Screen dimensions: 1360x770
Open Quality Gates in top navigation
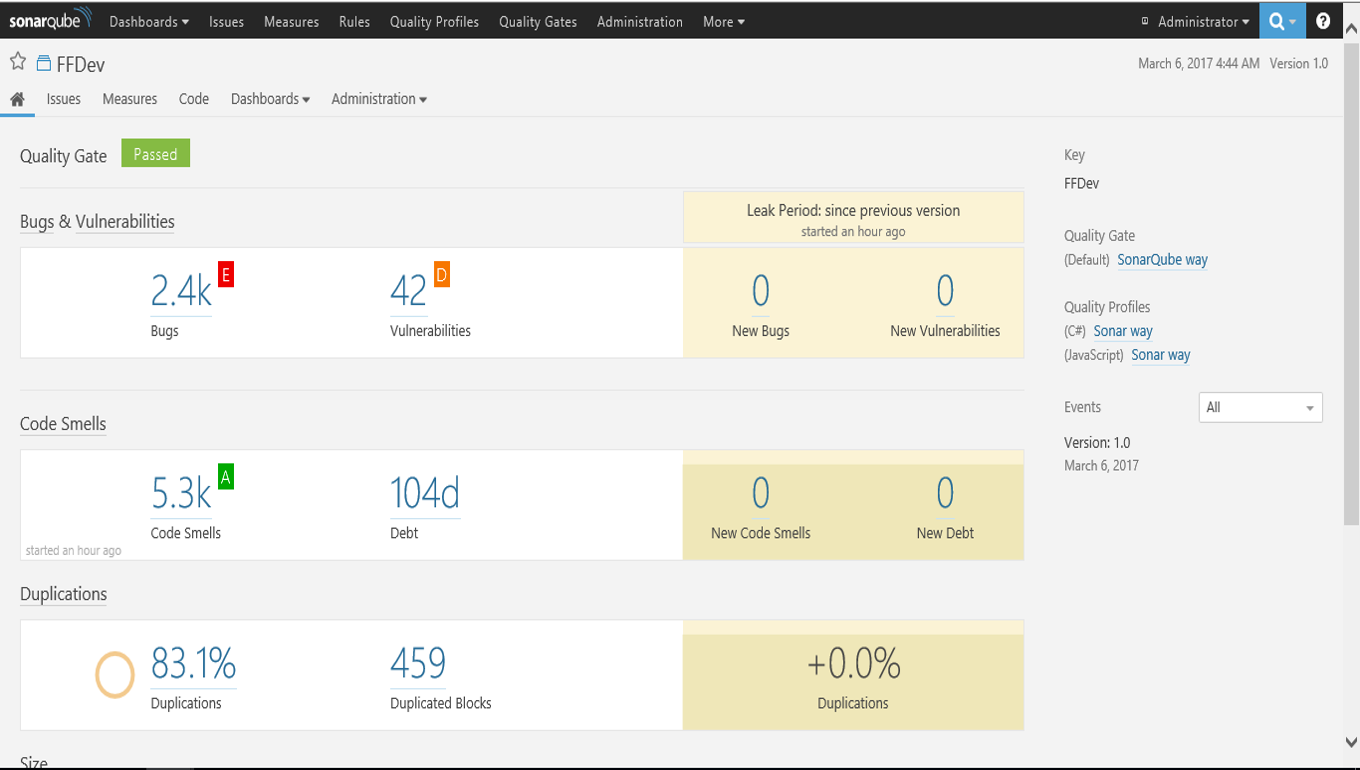point(538,22)
